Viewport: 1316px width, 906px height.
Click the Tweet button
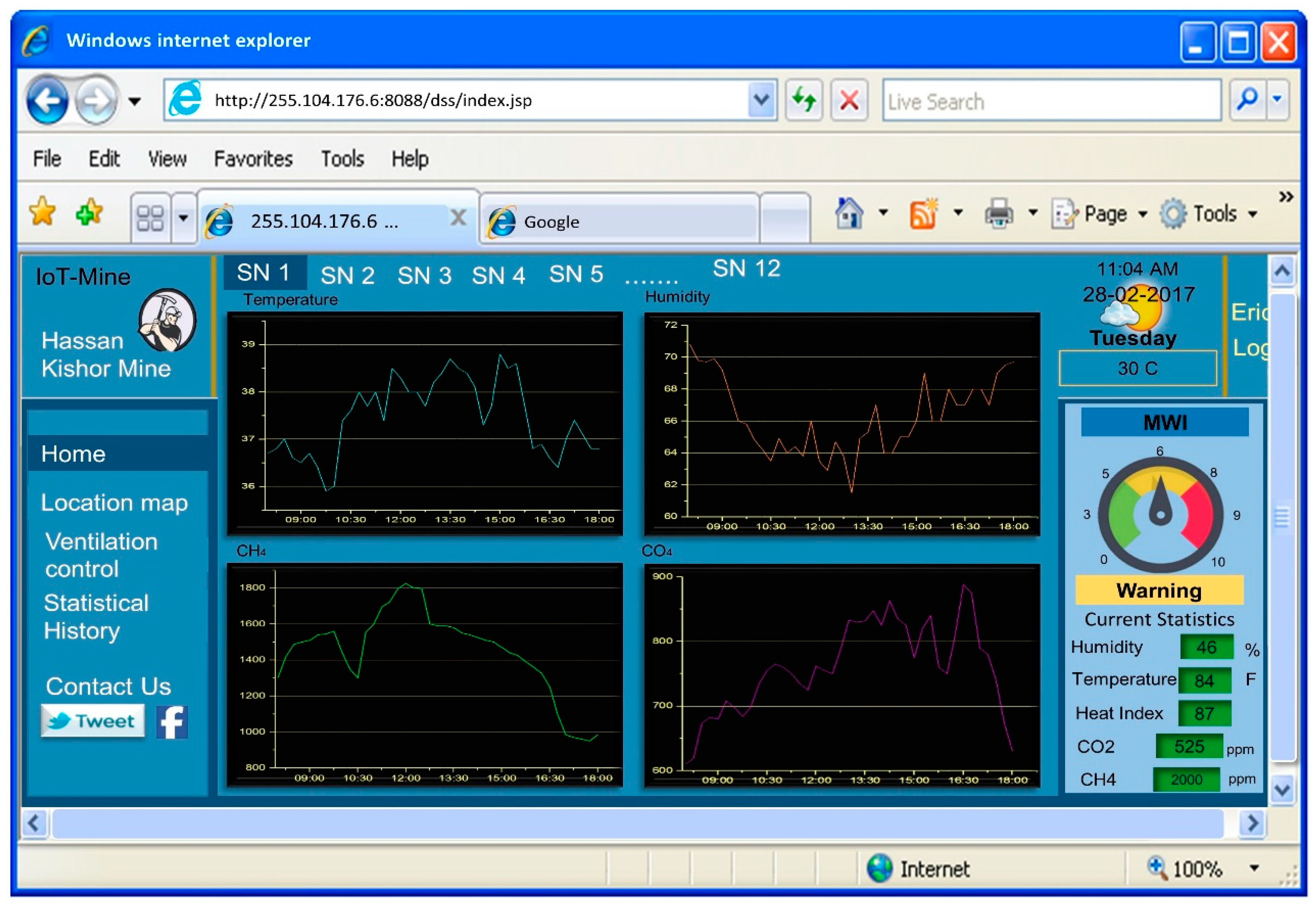[92, 721]
